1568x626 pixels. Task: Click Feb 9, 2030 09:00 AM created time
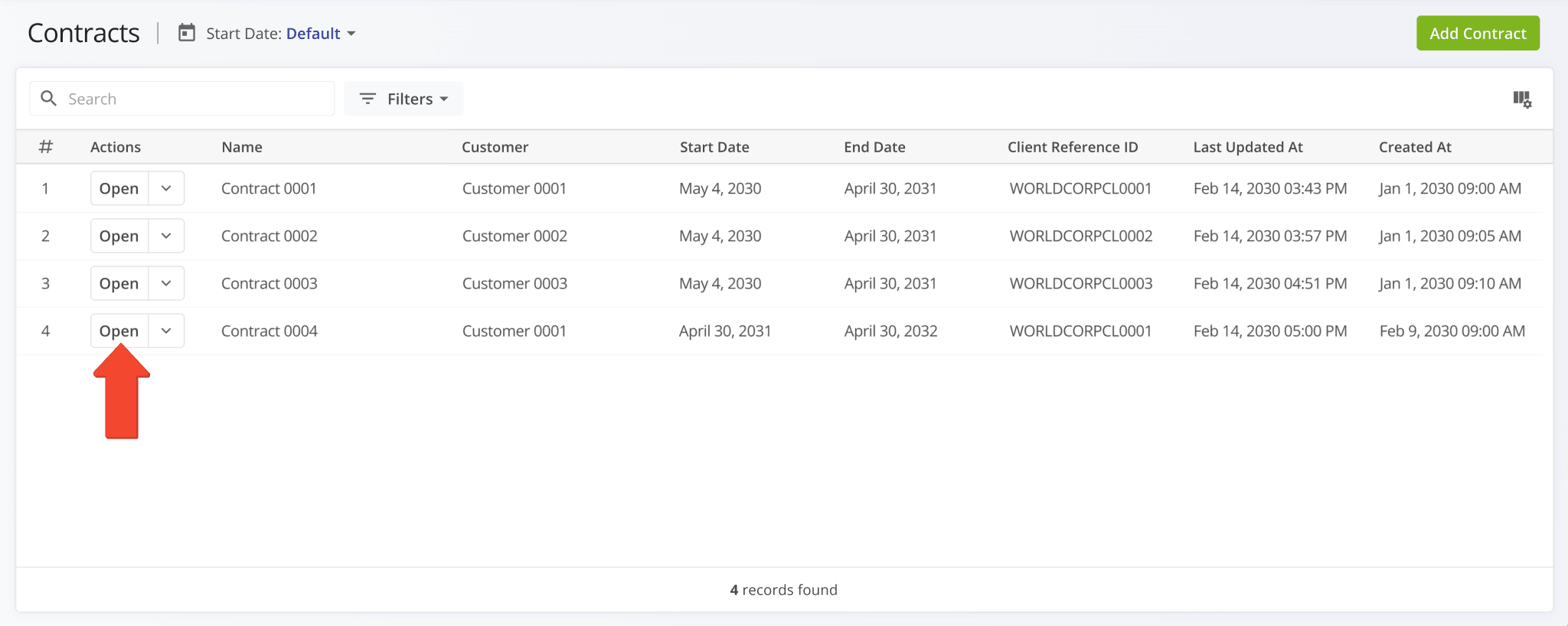(1452, 331)
